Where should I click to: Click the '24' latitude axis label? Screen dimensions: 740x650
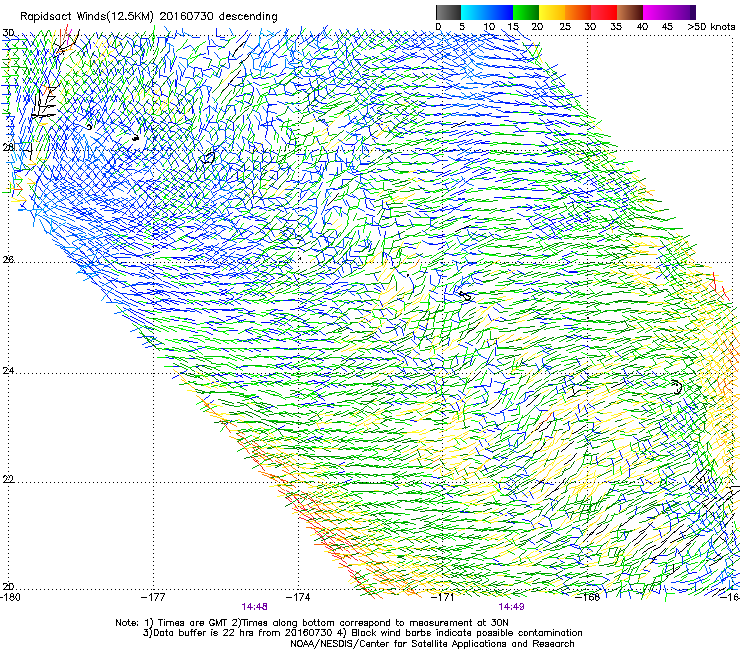pyautogui.click(x=8, y=371)
